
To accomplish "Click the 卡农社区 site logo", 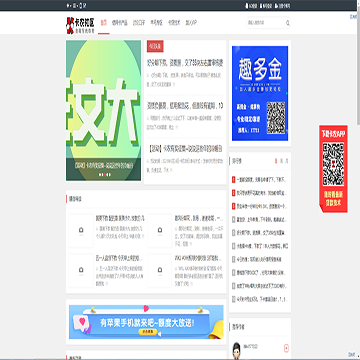I will pyautogui.click(x=80, y=25).
